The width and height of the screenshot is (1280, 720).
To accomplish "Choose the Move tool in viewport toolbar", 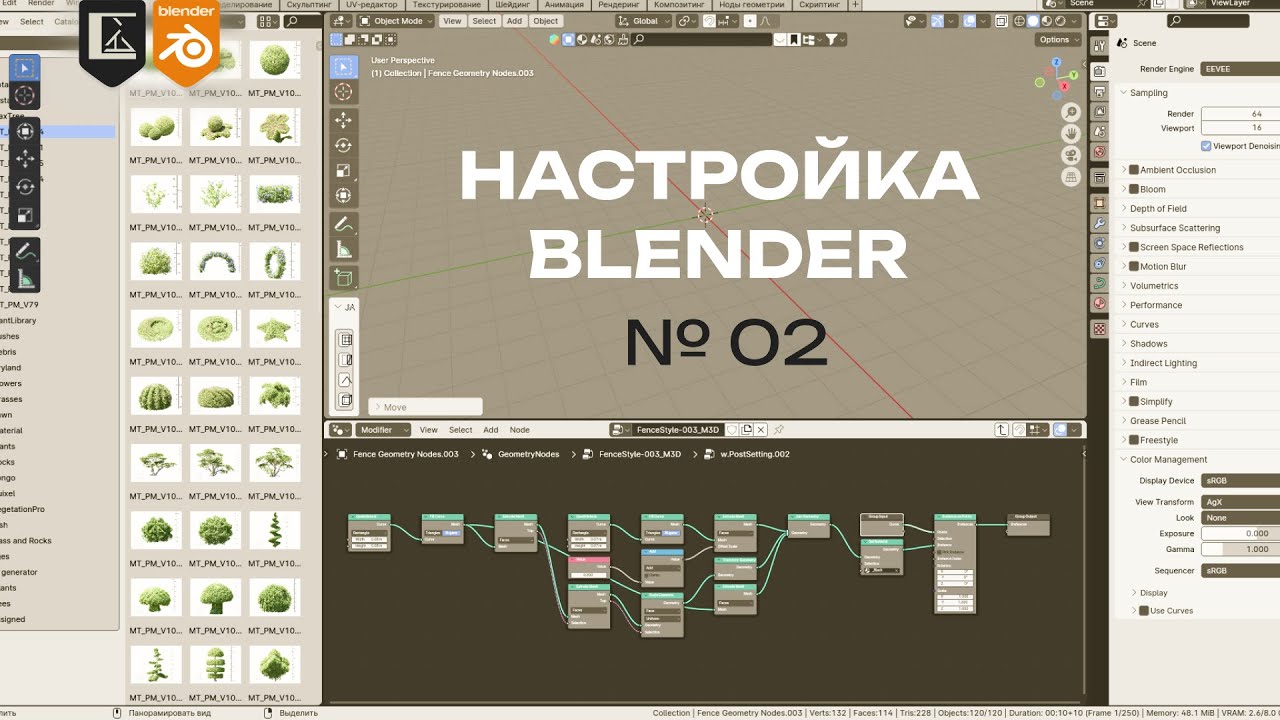I will pyautogui.click(x=343, y=120).
